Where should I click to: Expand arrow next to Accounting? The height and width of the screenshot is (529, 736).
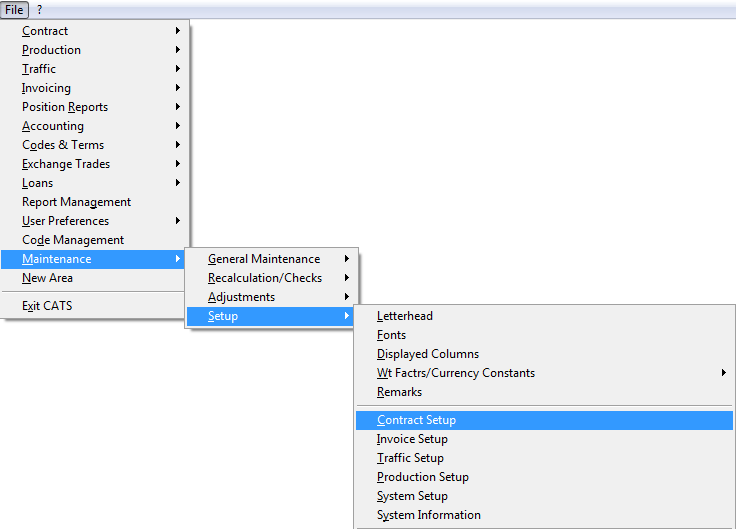[x=178, y=126]
